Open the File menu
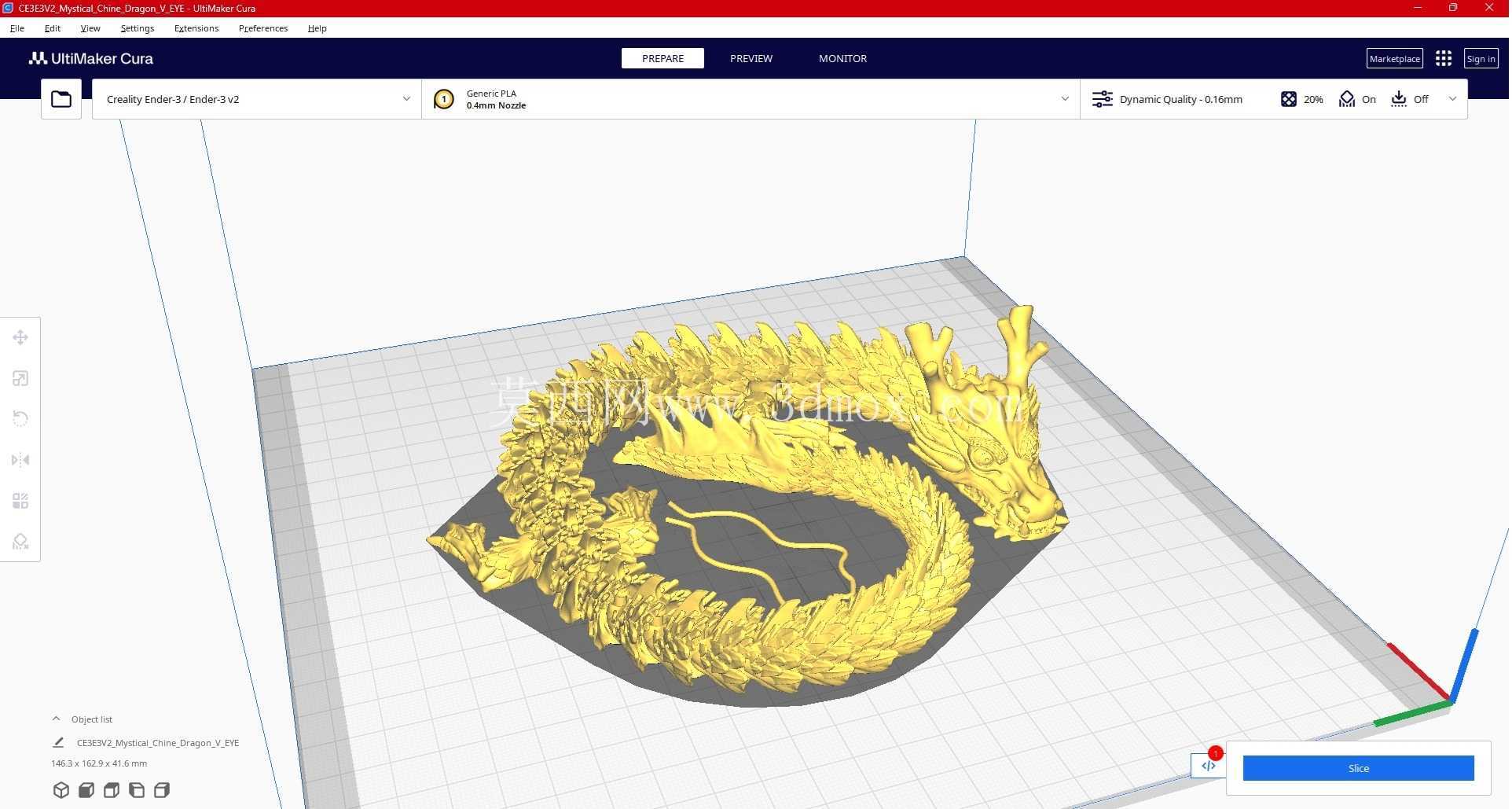The width and height of the screenshot is (1512, 809). 17,28
